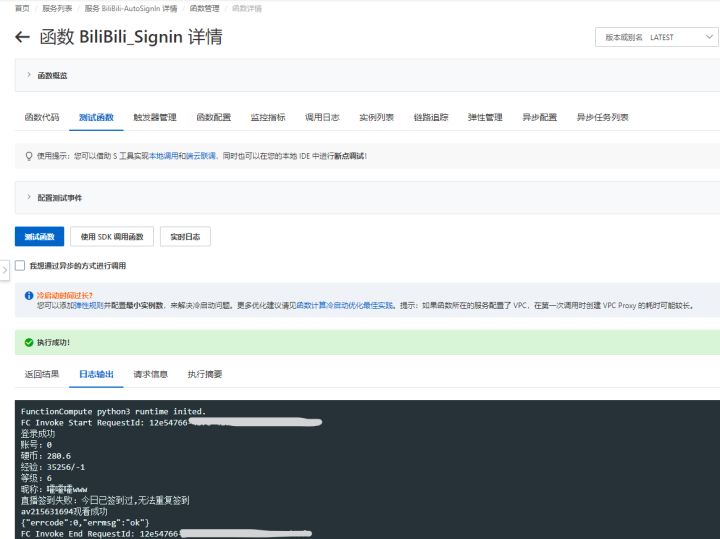Click the green success check icon

(x=29, y=342)
